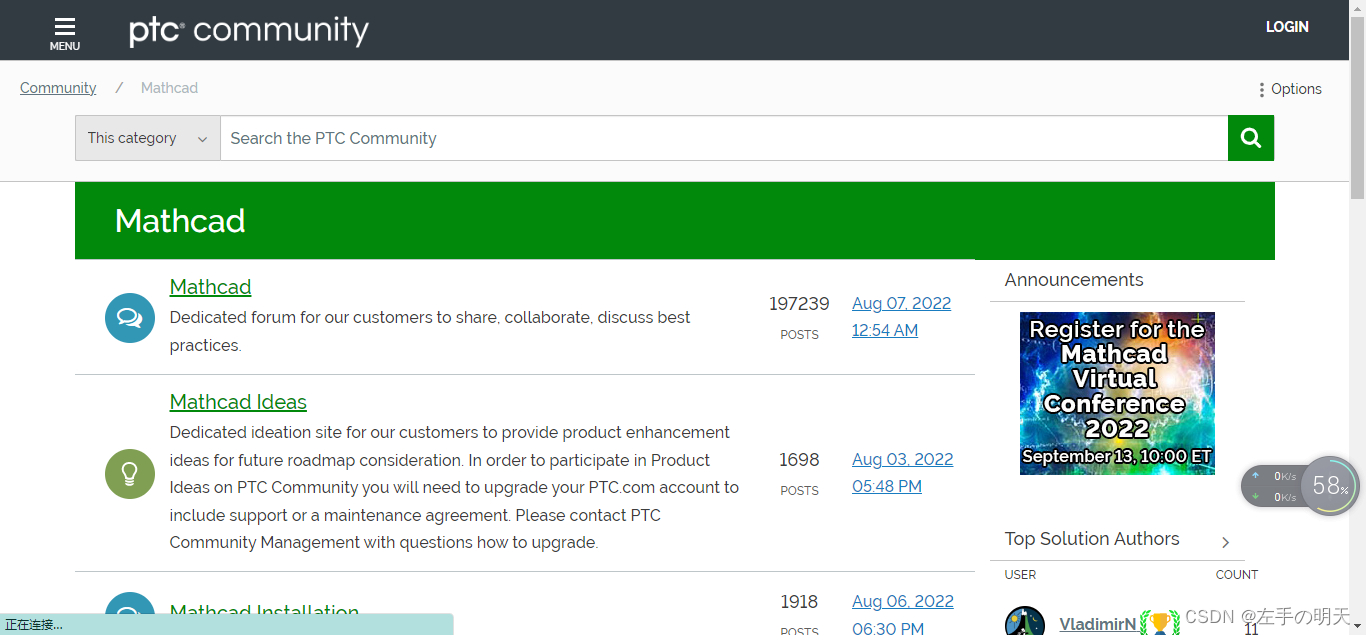The width and height of the screenshot is (1366, 635).
Task: Open the hamburger MENU button
Action: (x=65, y=32)
